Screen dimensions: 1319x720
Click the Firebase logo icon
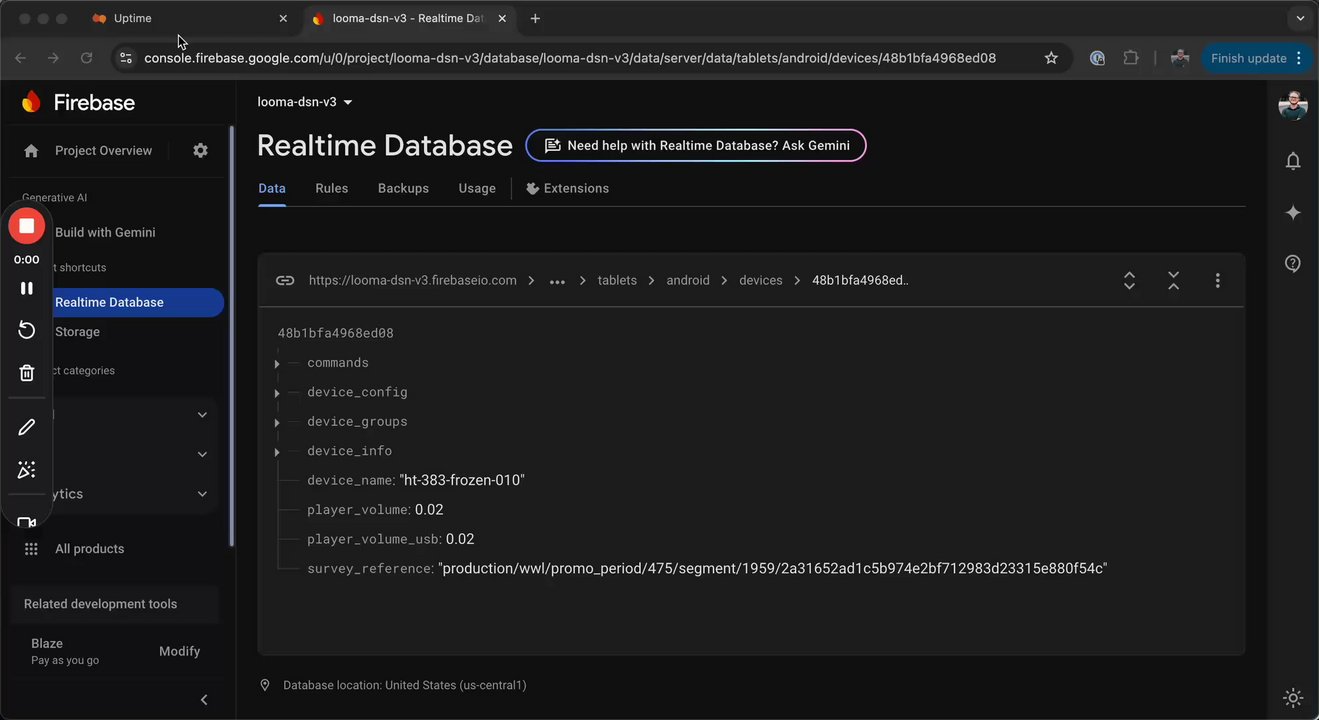pos(32,102)
